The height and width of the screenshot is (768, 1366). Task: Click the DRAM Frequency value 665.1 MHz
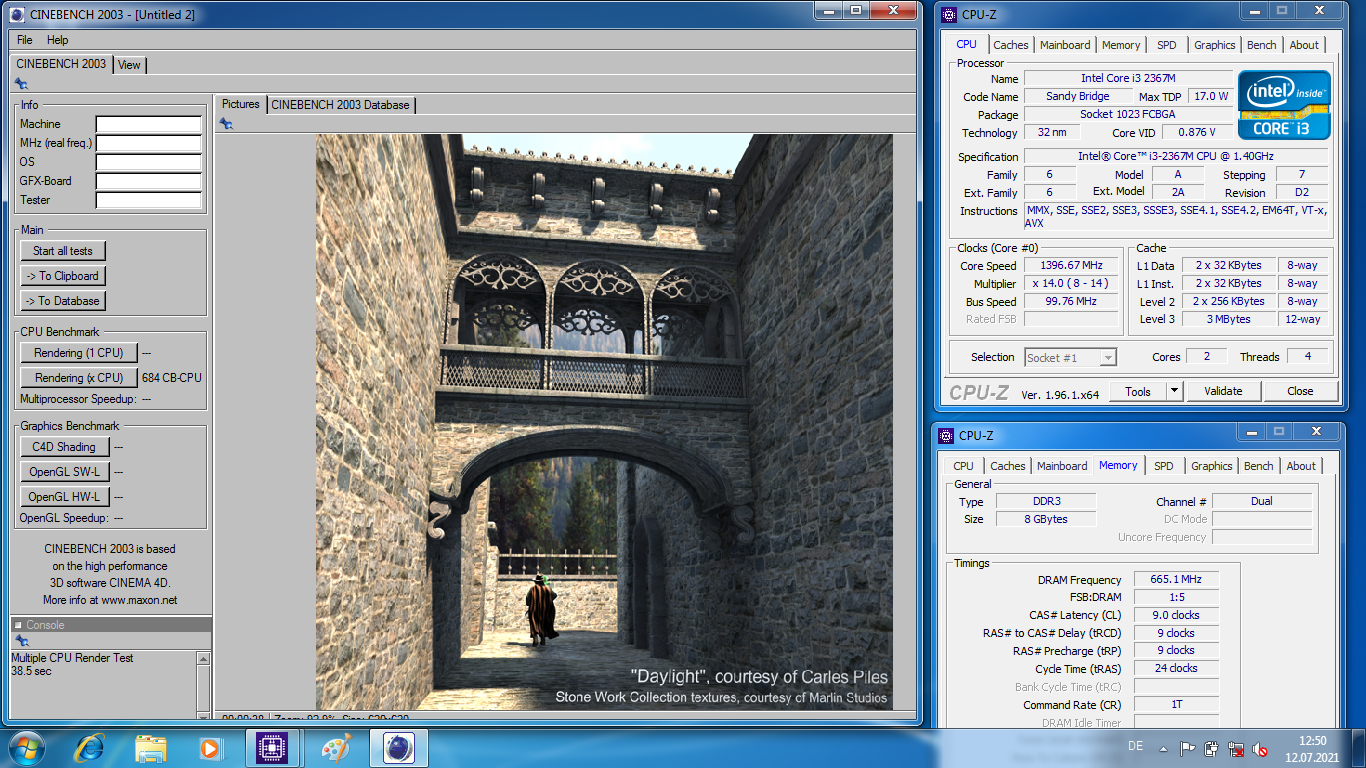1176,580
